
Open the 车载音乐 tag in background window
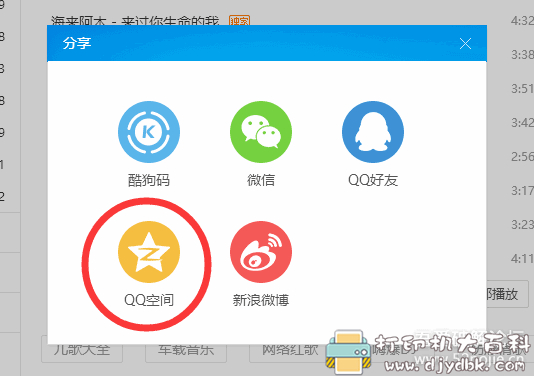click(186, 350)
